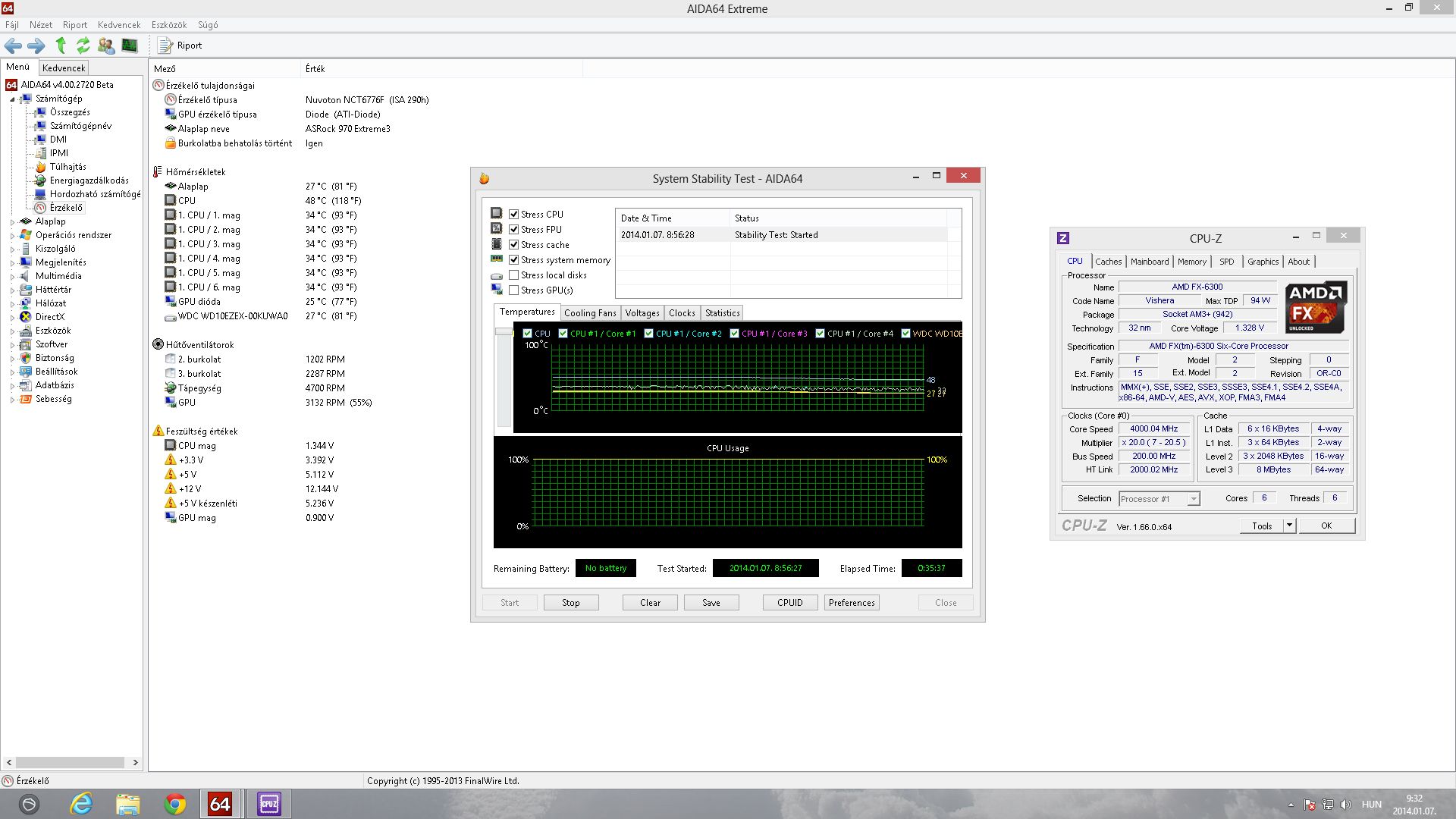Click the GPU icon beside Stress GPU(s)
1456x819 pixels.
(x=497, y=290)
